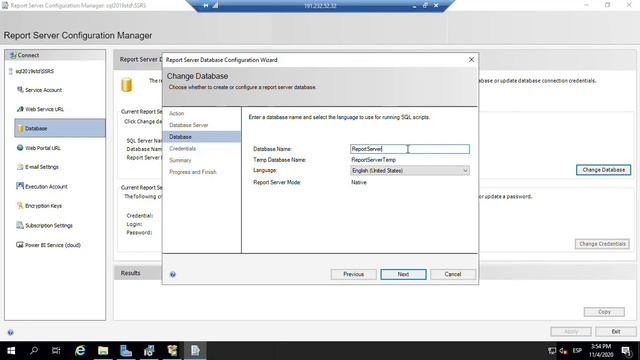Click the ESP language indicator
This screenshot has height=360, width=640.
pyautogui.click(x=577, y=351)
